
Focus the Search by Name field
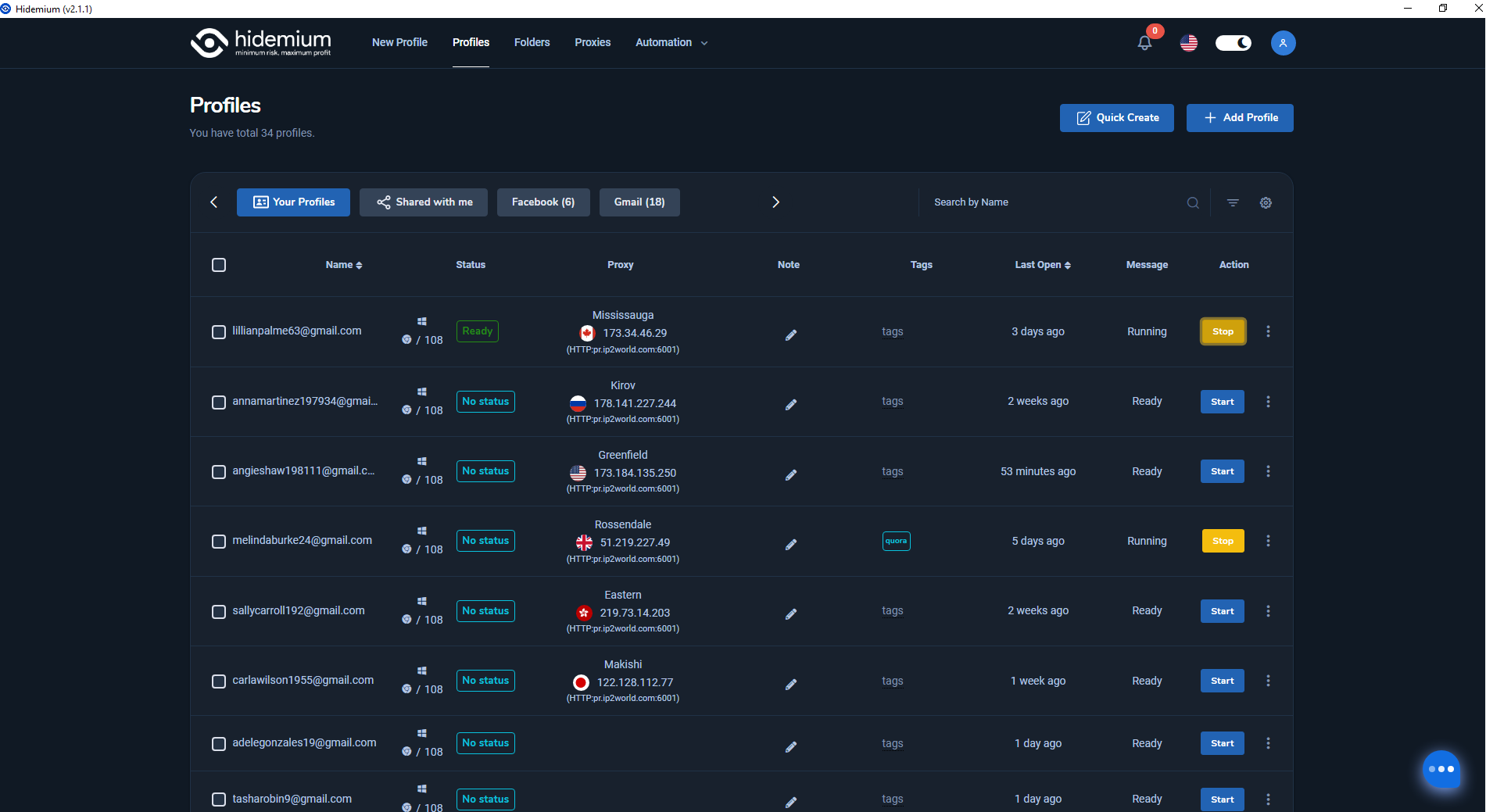click(1055, 202)
